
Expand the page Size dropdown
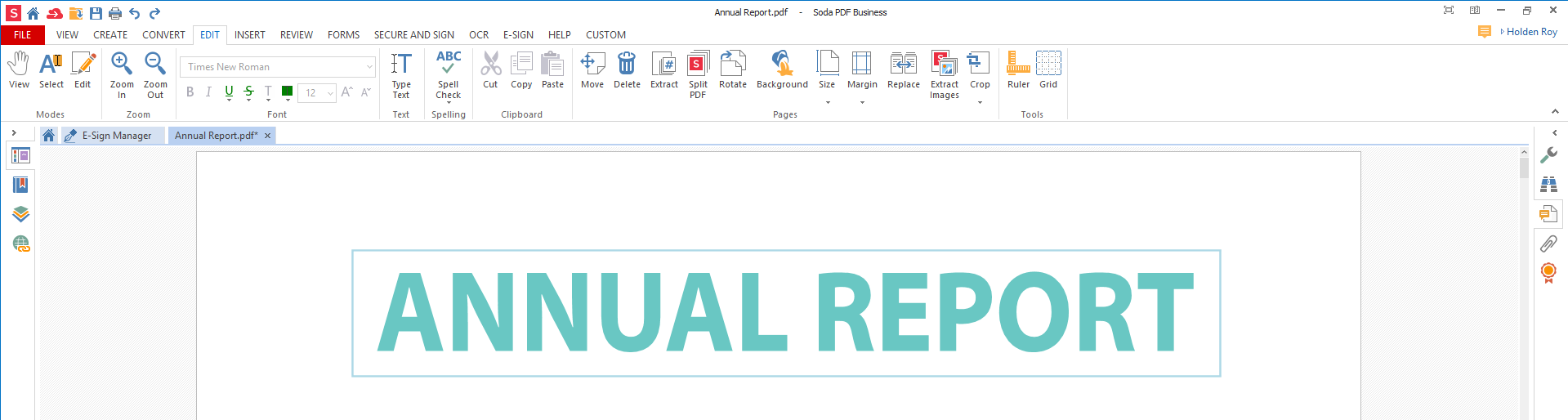tap(827, 102)
